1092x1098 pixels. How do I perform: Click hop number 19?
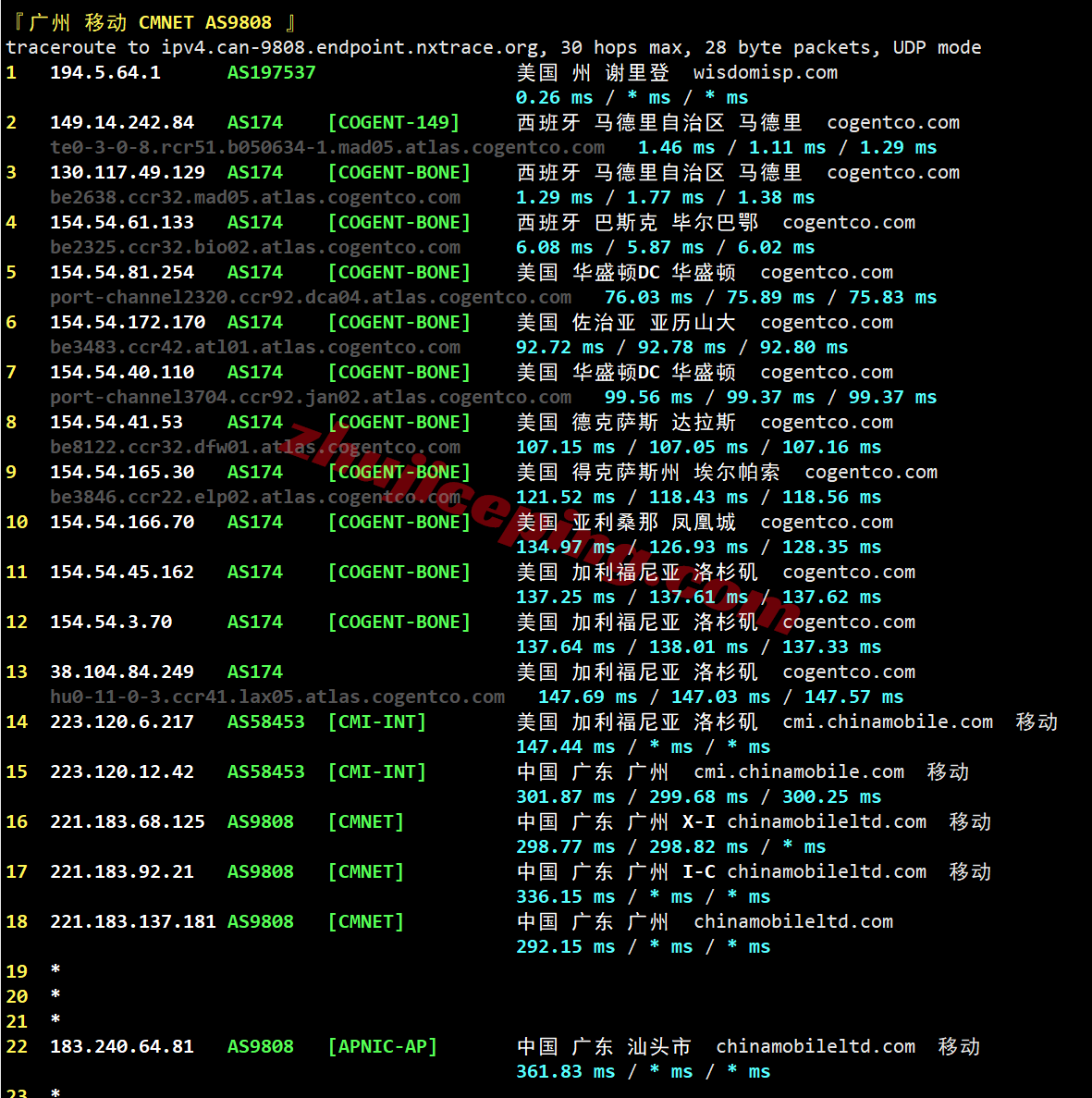coord(17,972)
